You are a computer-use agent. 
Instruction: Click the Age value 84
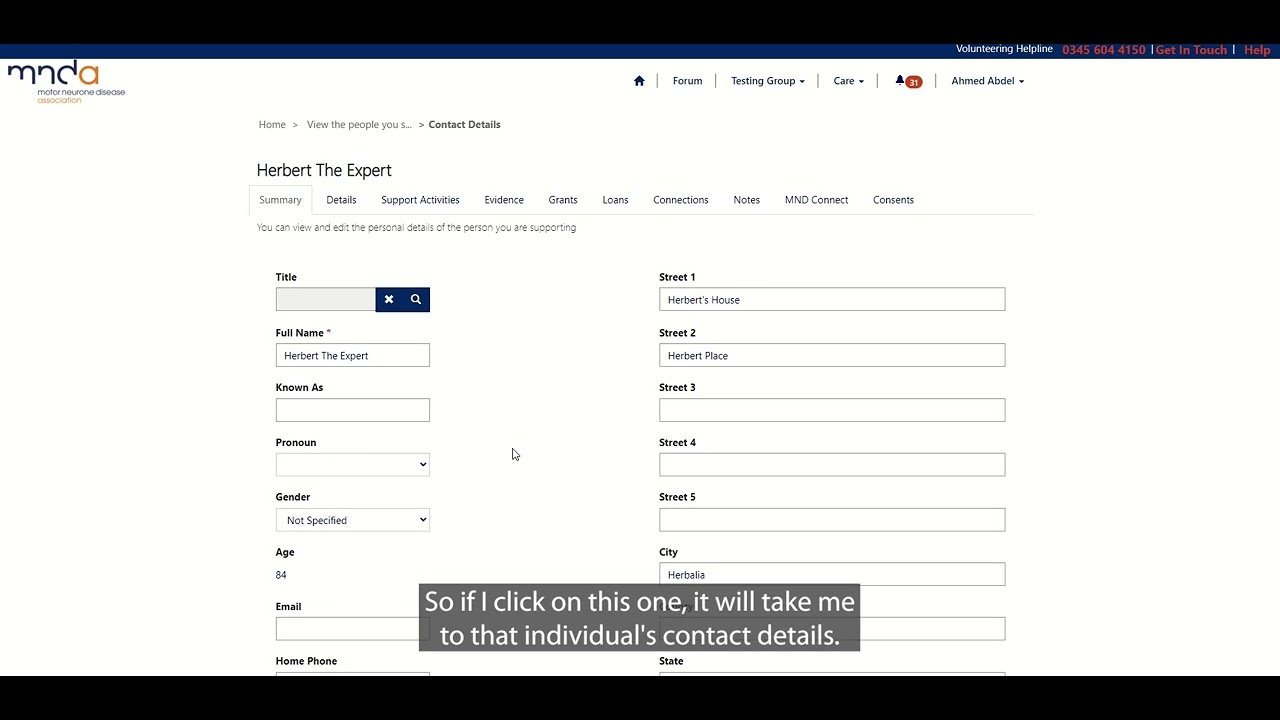(x=281, y=575)
